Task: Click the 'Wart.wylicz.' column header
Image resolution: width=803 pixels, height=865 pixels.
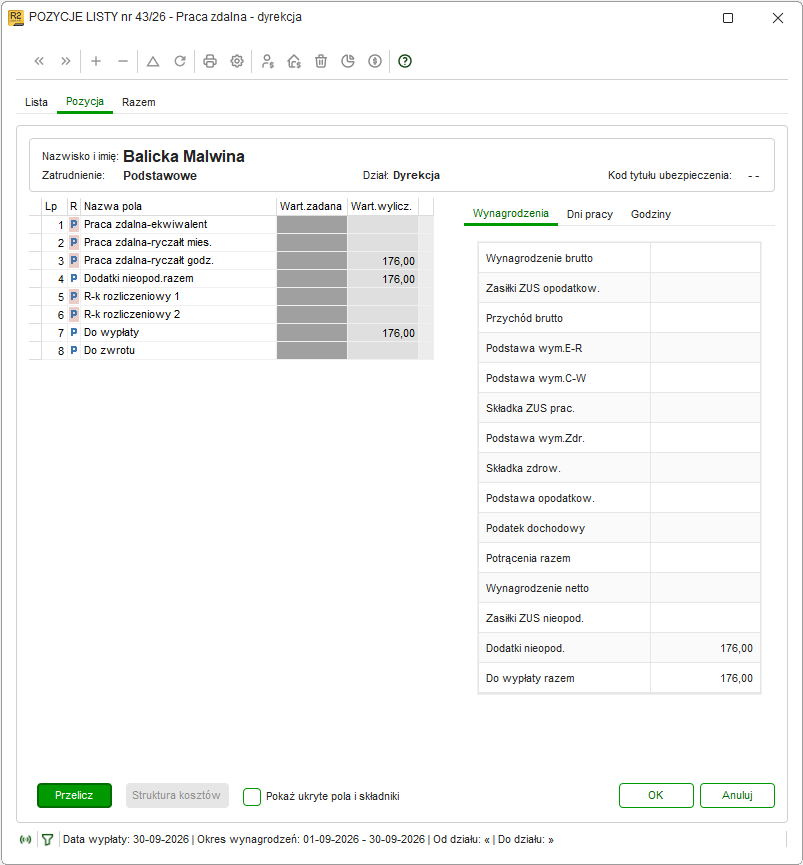Action: (x=382, y=206)
